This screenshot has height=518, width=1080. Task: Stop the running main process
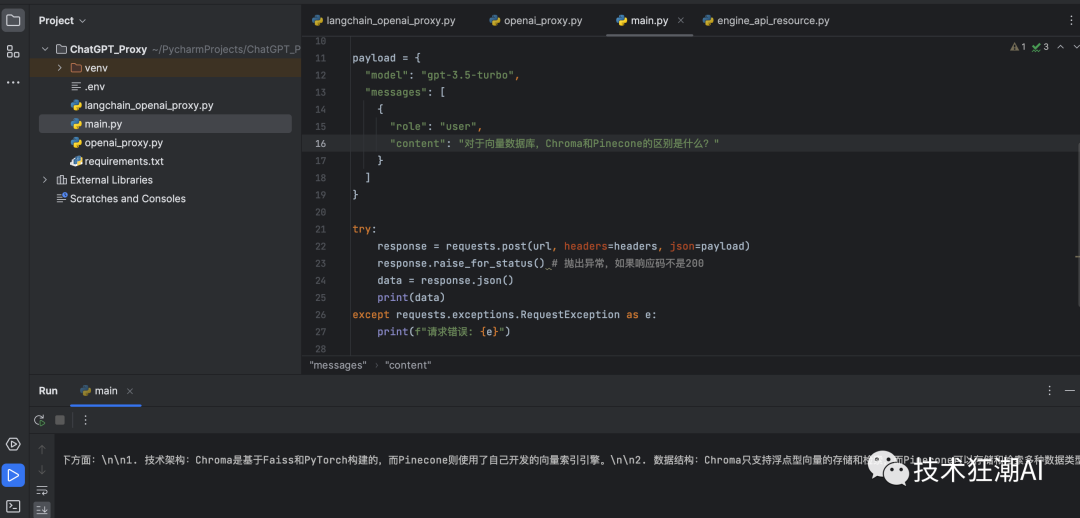60,420
